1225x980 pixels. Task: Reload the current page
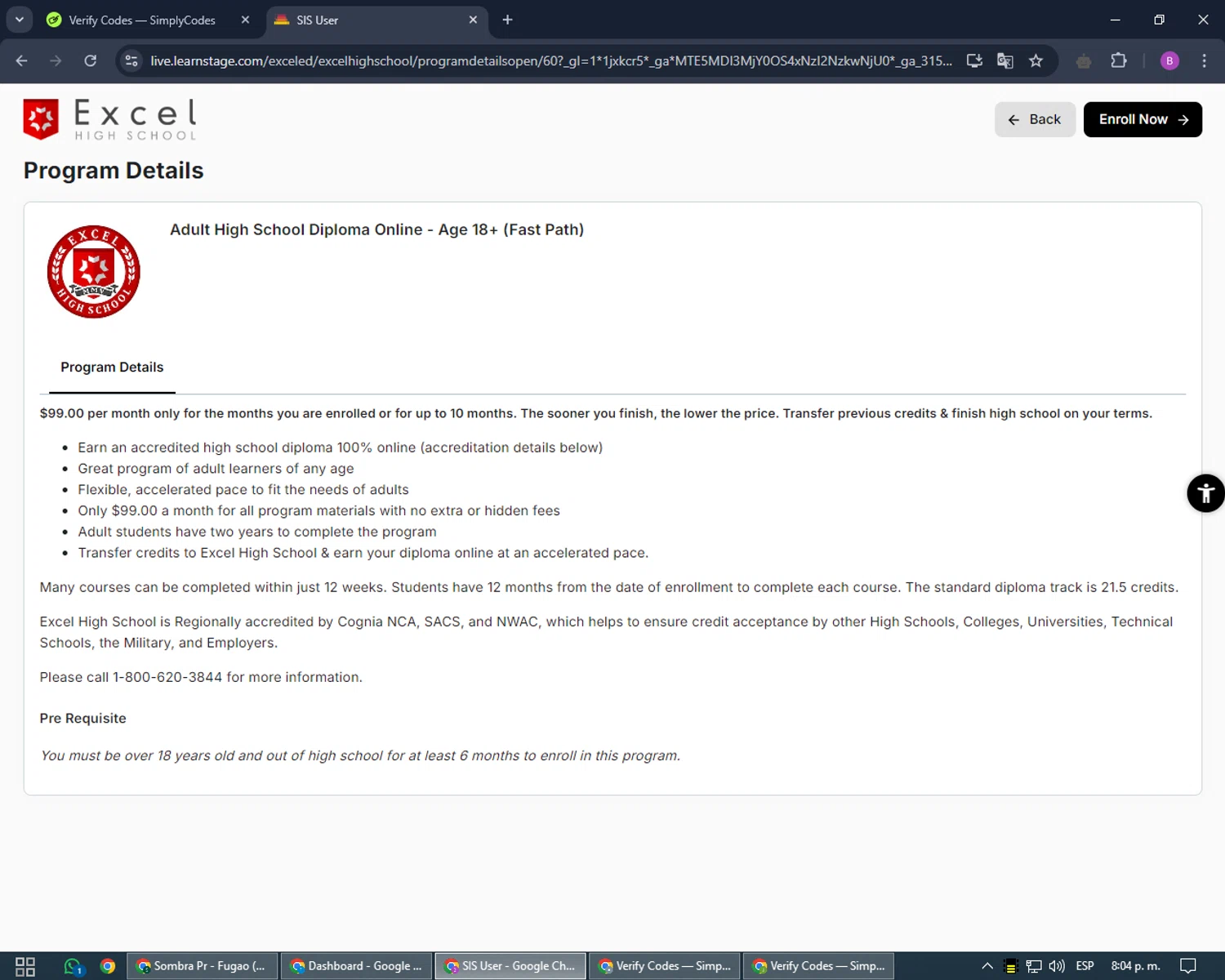90,61
